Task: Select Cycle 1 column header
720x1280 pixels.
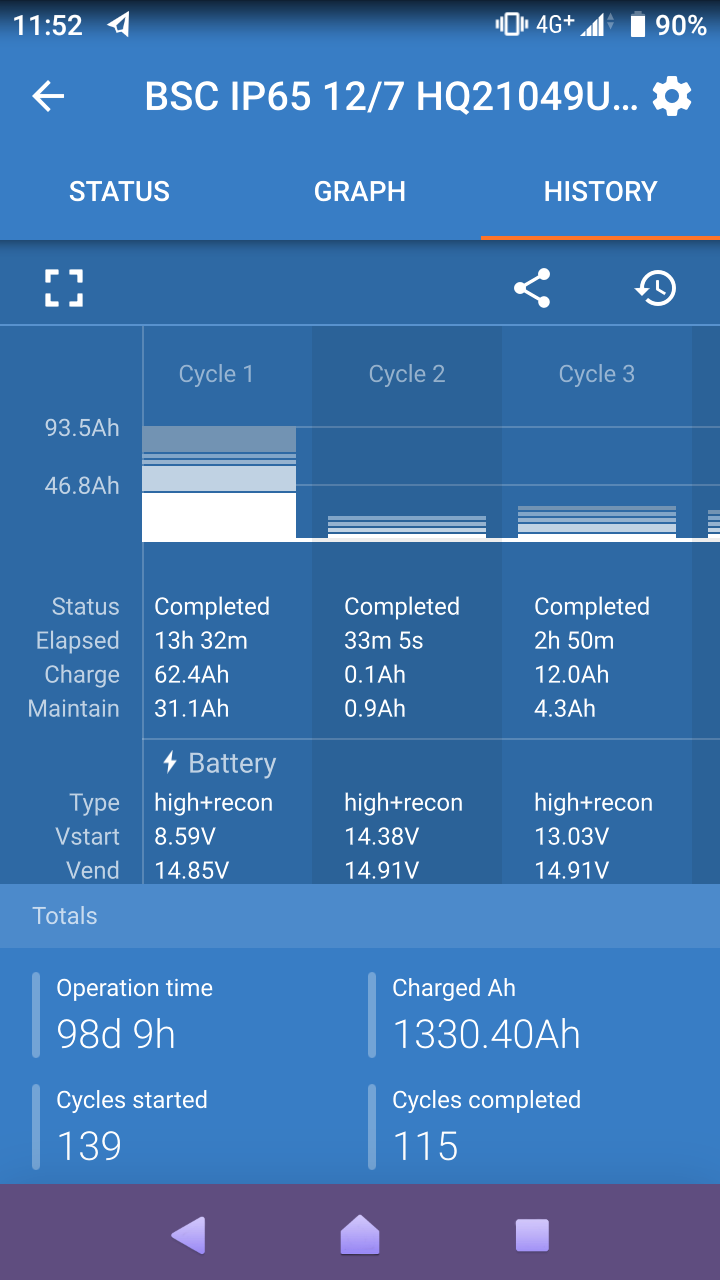Action: click(x=216, y=374)
